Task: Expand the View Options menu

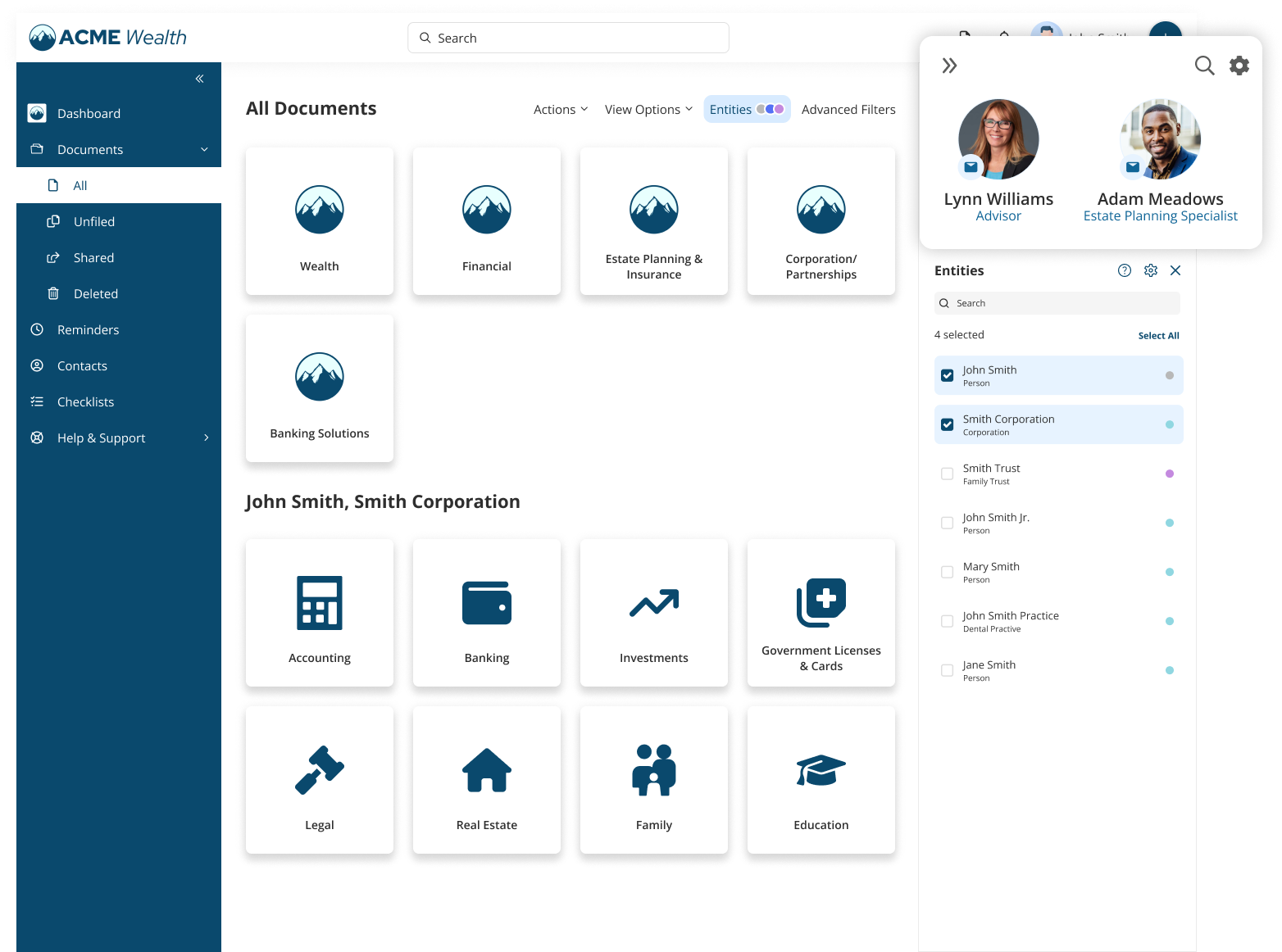Action: (648, 109)
